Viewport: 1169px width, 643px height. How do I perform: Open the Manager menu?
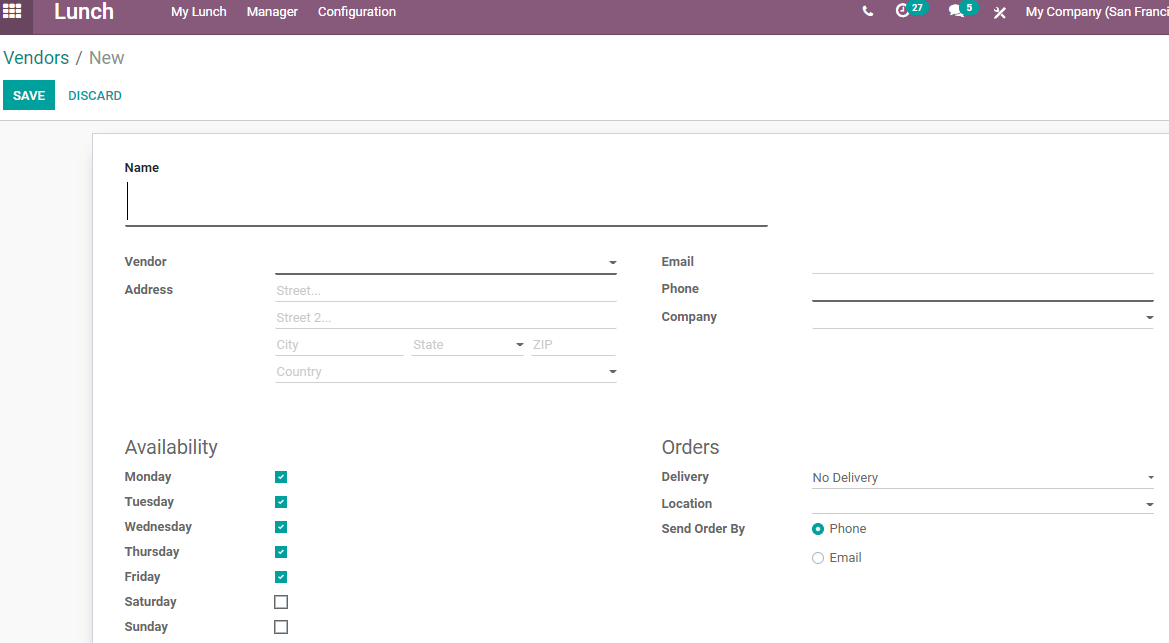[272, 12]
